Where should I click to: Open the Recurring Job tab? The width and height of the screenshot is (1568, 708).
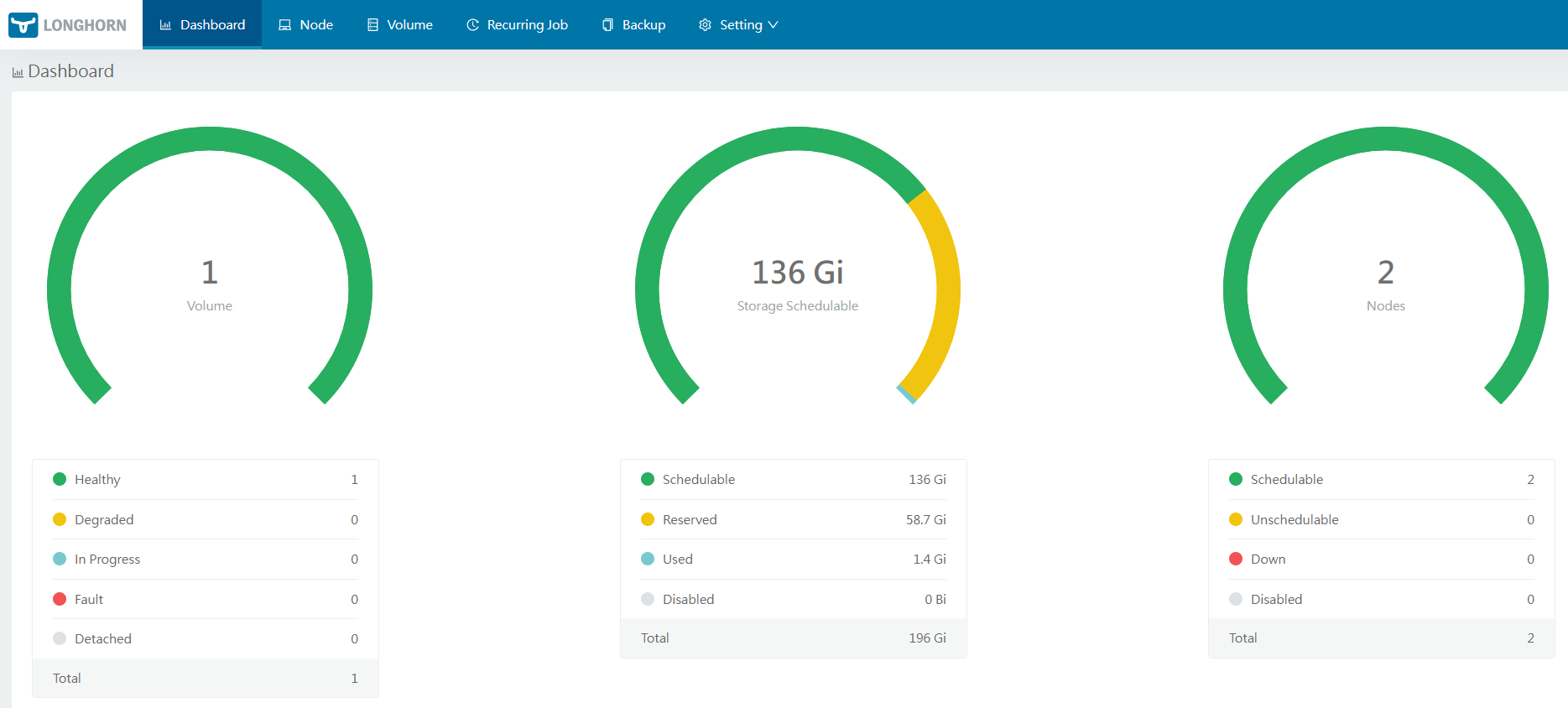518,24
